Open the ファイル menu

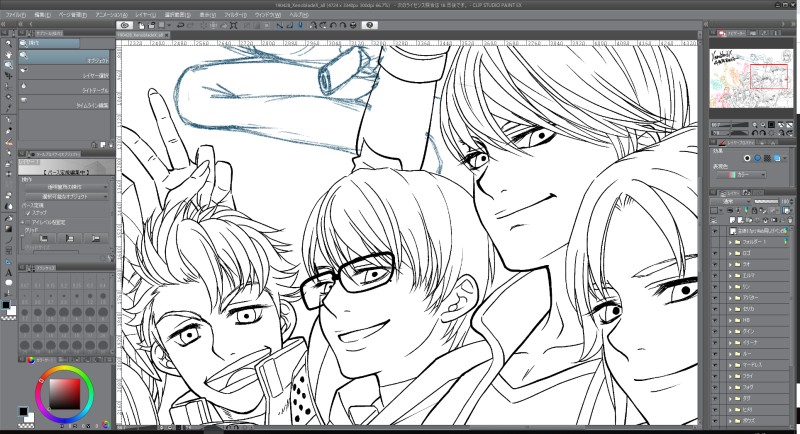[x=15, y=15]
